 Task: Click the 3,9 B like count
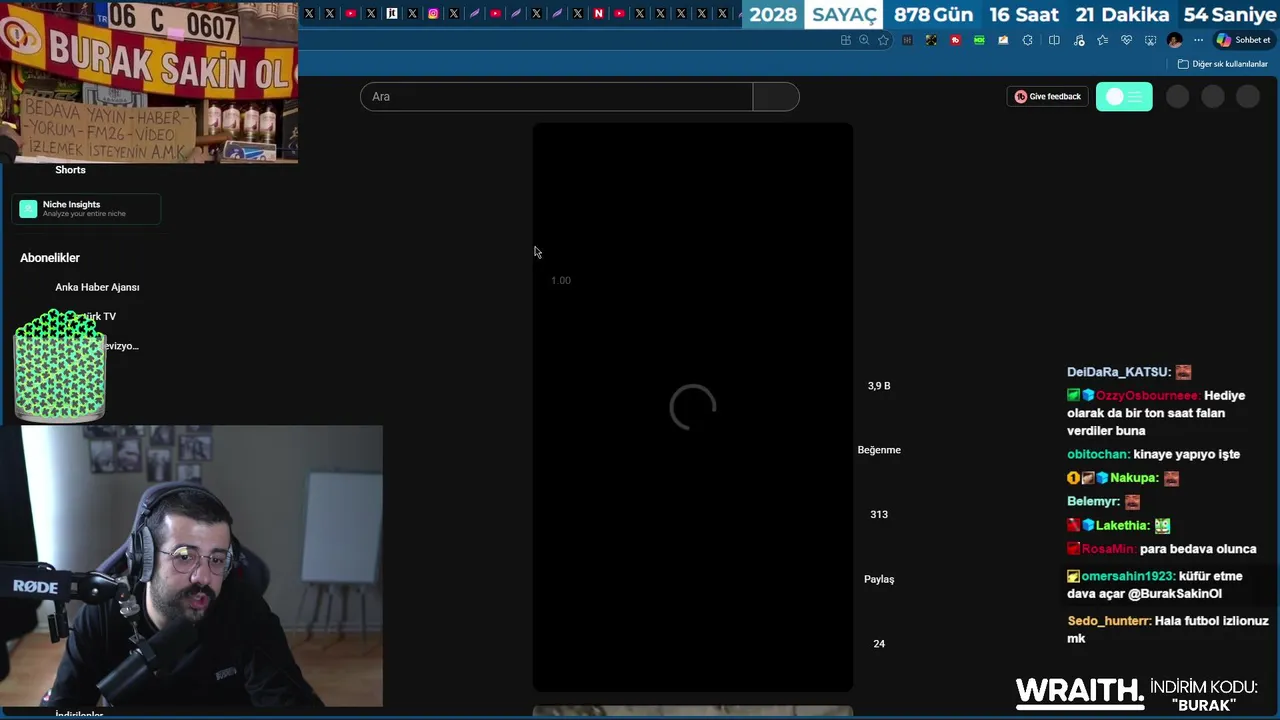[x=879, y=386]
